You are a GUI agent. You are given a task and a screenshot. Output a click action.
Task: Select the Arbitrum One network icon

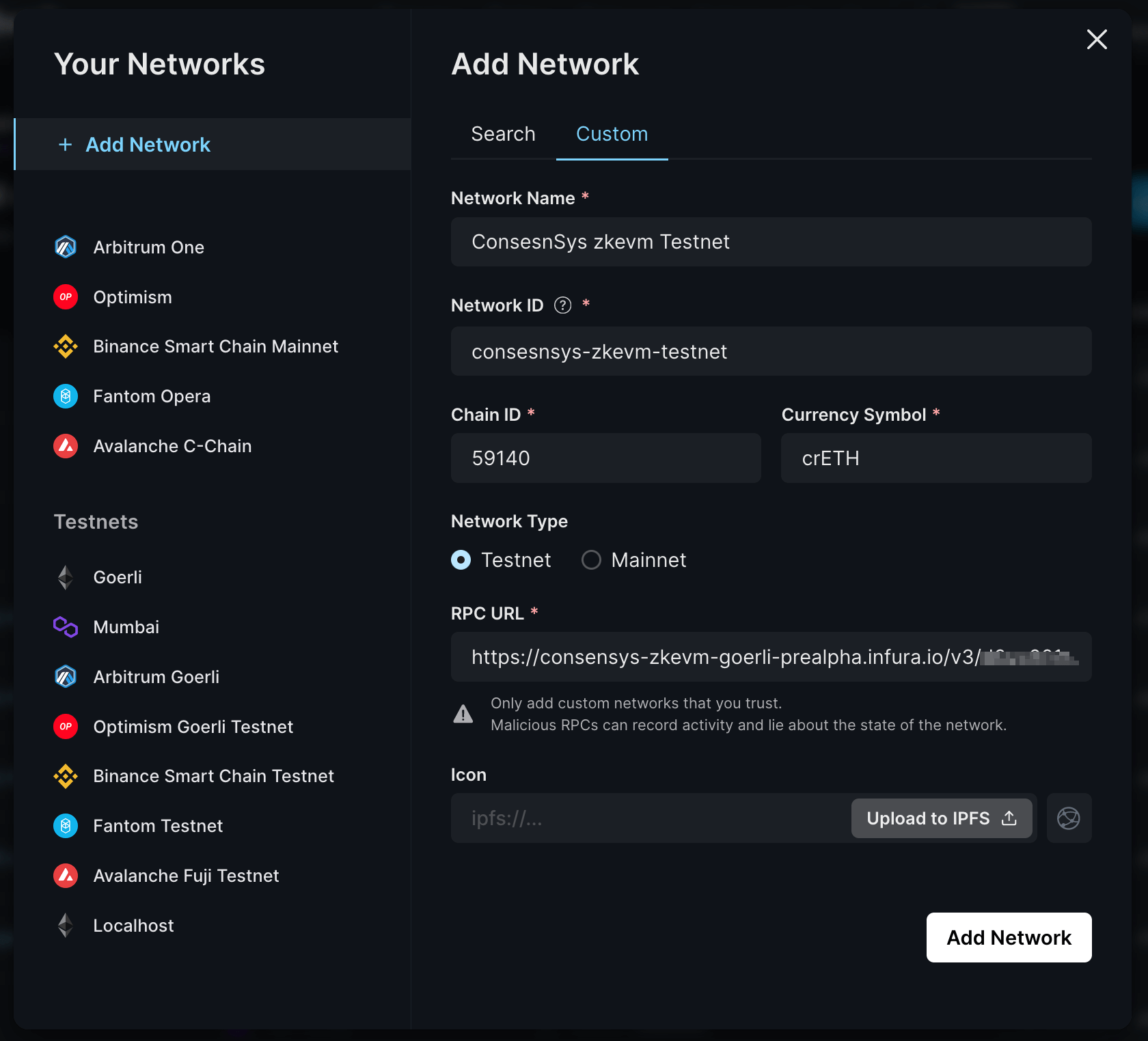(x=65, y=247)
